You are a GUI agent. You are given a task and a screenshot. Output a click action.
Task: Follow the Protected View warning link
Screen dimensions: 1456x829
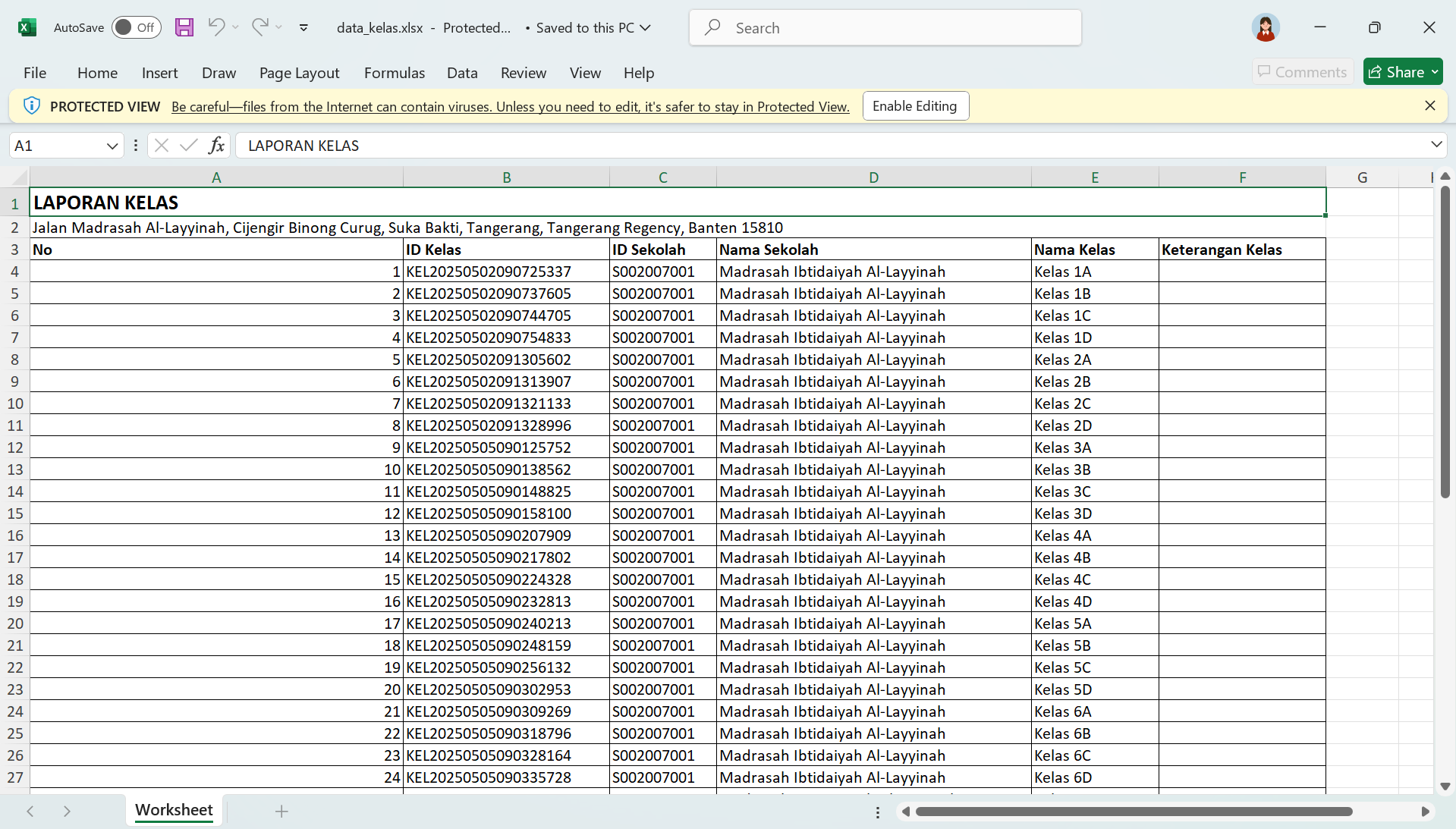point(510,106)
